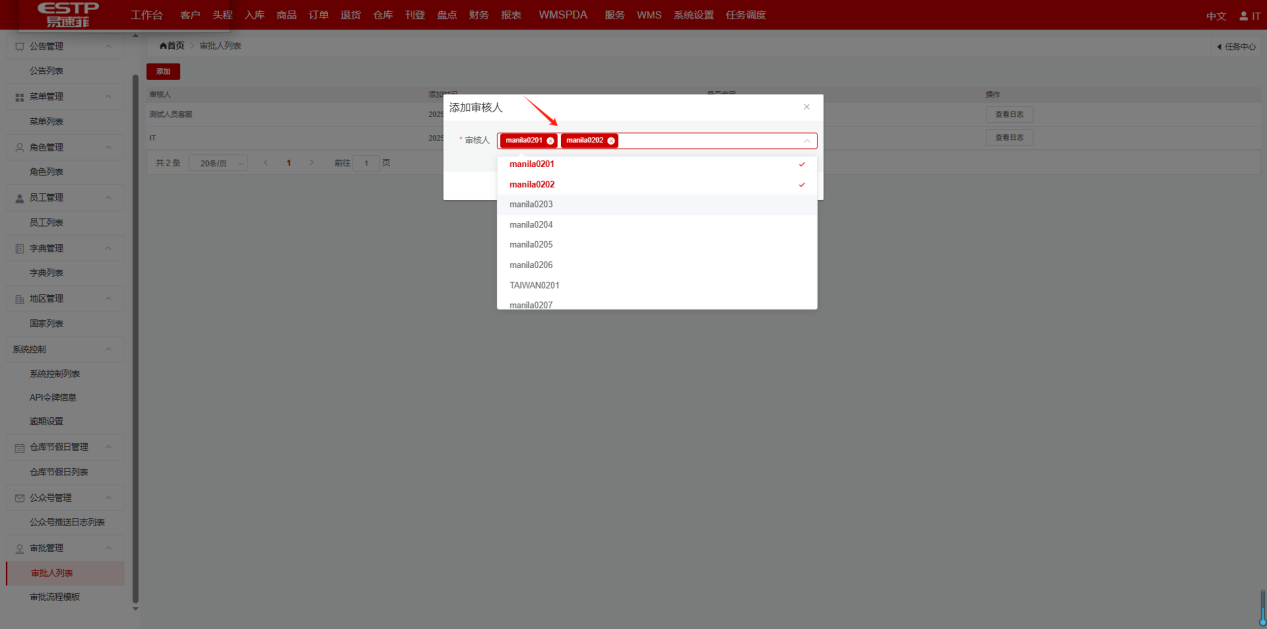Close the add reviewer dialog
Screen dimensions: 1267x629
[806, 107]
